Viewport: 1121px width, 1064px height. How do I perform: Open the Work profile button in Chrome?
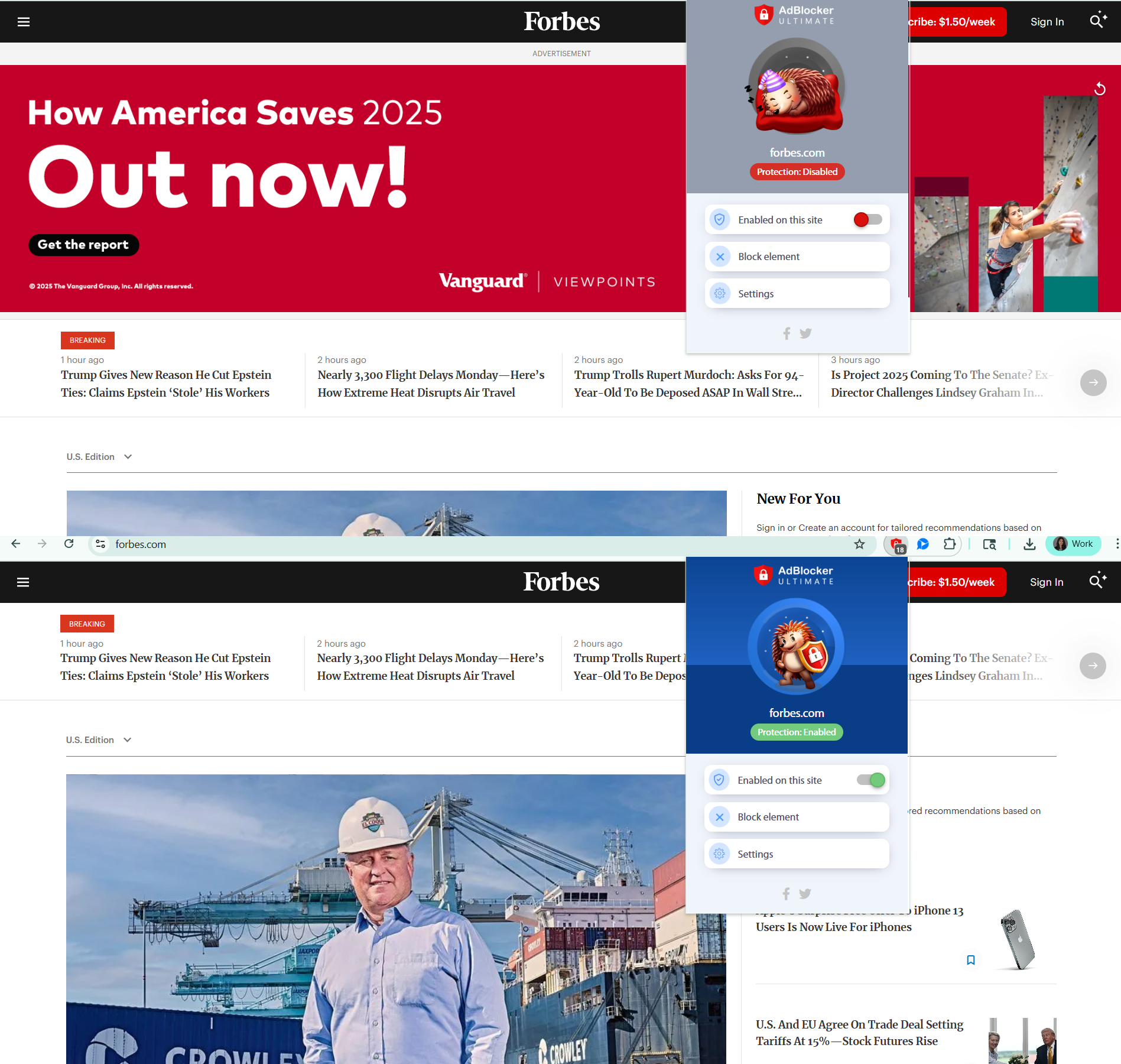[x=1073, y=544]
